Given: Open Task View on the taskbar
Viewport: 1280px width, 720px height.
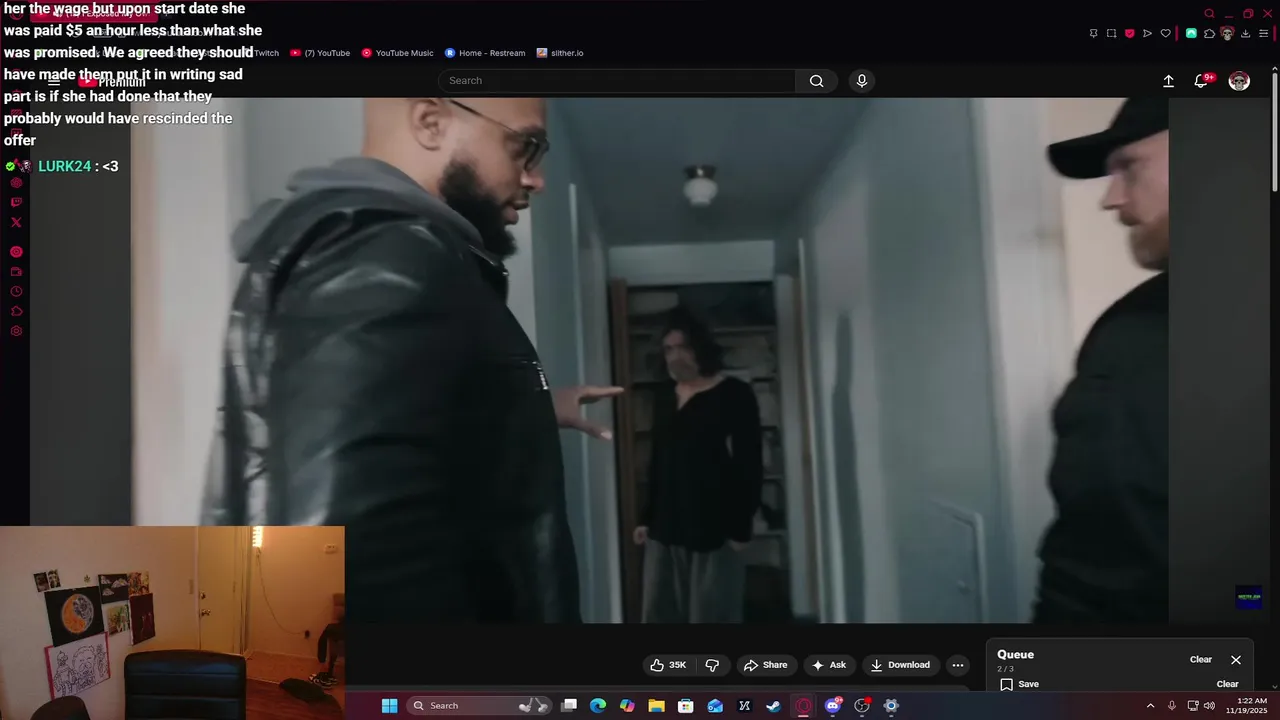Looking at the screenshot, I should tap(569, 706).
